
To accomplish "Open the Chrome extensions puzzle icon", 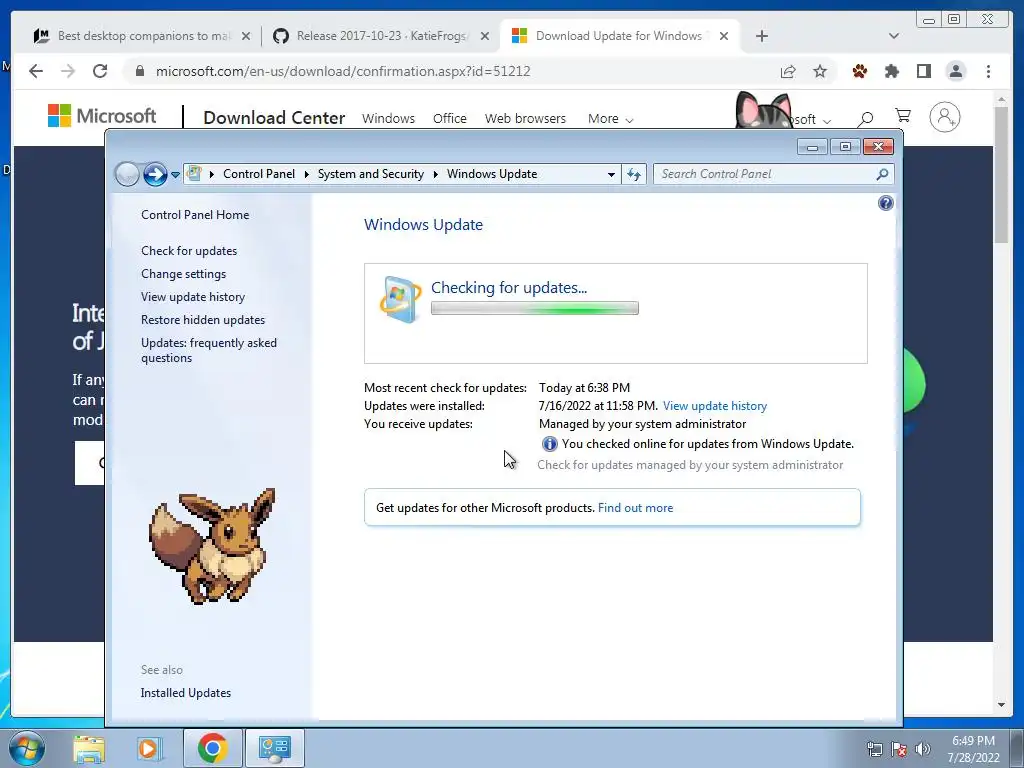I will pyautogui.click(x=891, y=71).
